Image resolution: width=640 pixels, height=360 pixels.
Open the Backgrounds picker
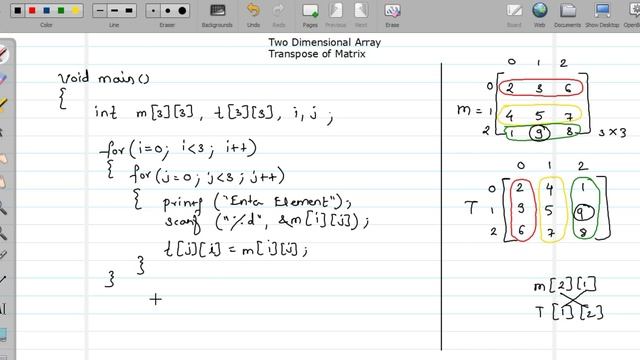click(217, 15)
